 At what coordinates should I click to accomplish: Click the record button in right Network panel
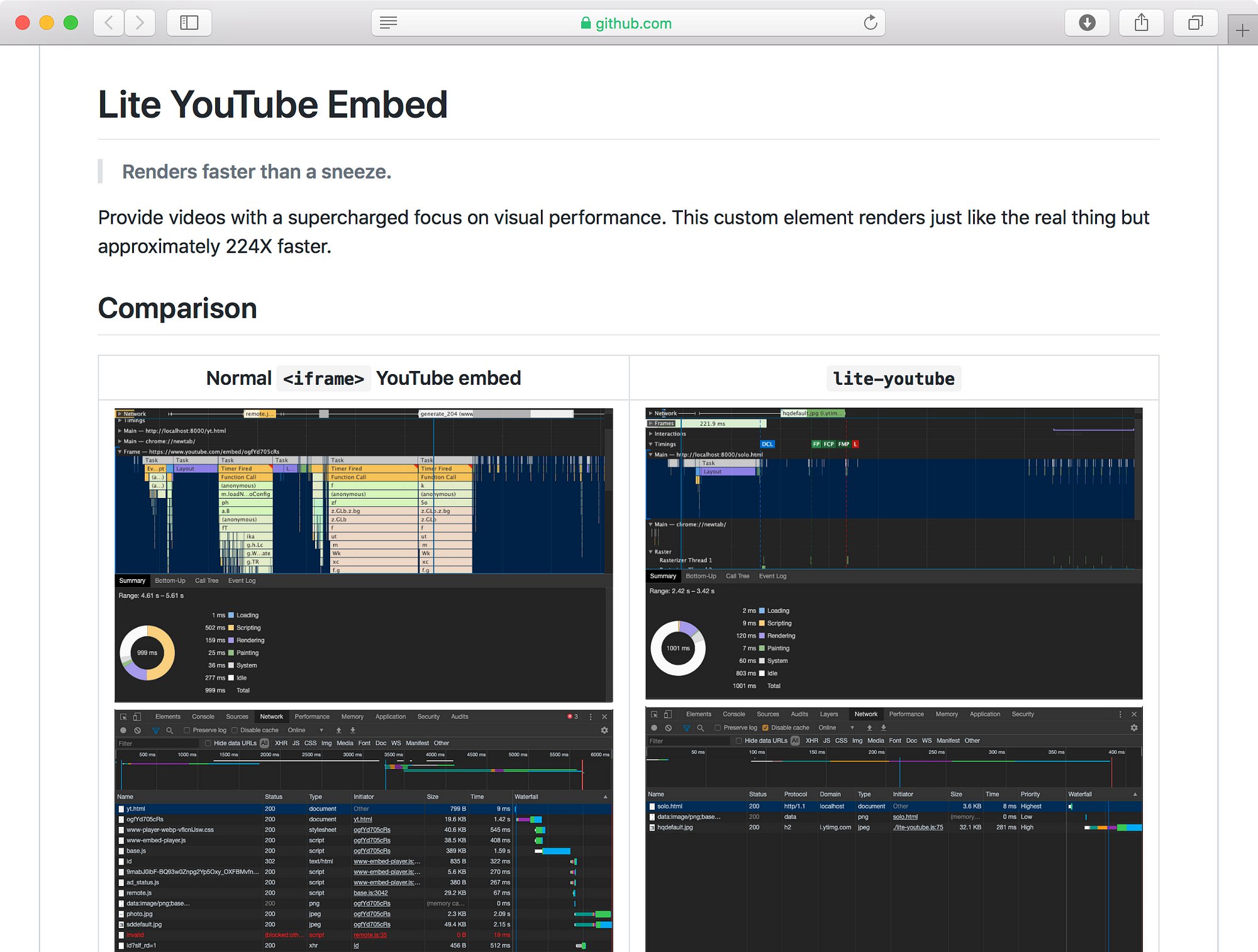(654, 728)
